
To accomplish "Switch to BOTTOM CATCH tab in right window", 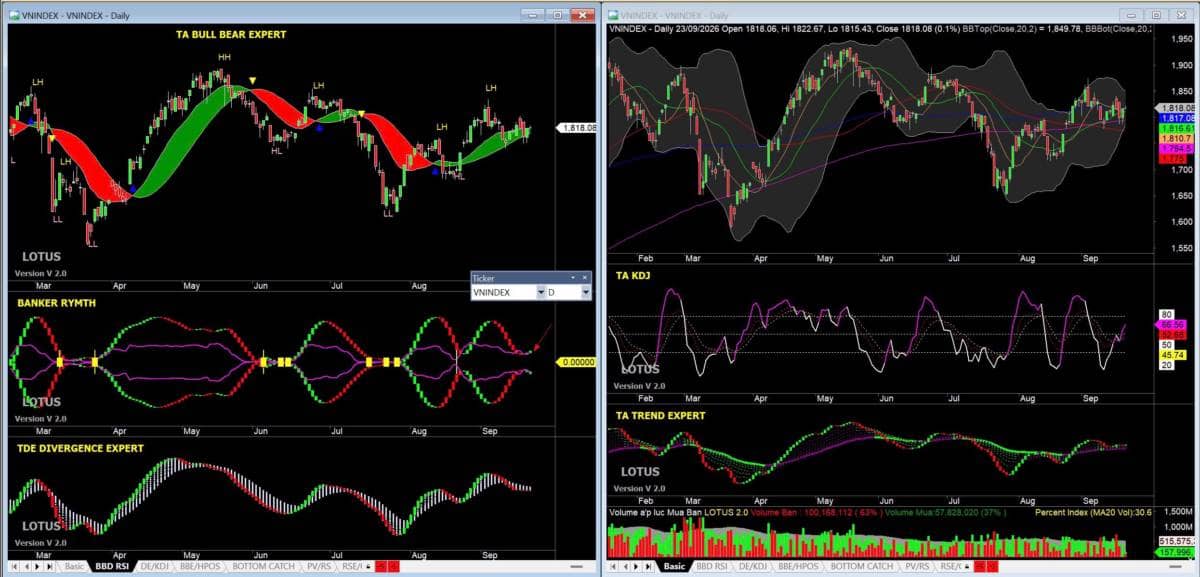I will point(863,566).
